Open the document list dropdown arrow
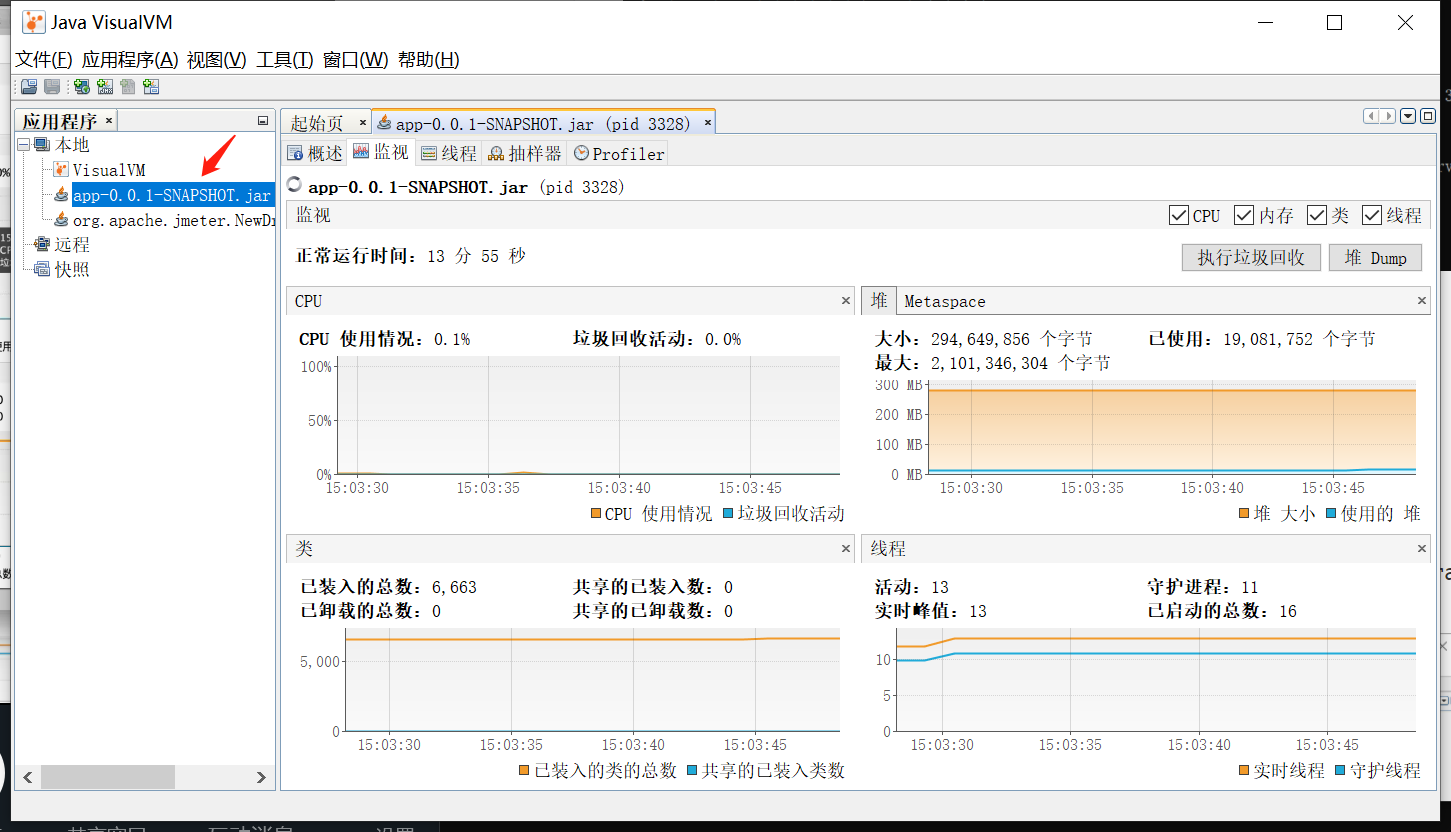The image size is (1451, 832). point(1408,116)
